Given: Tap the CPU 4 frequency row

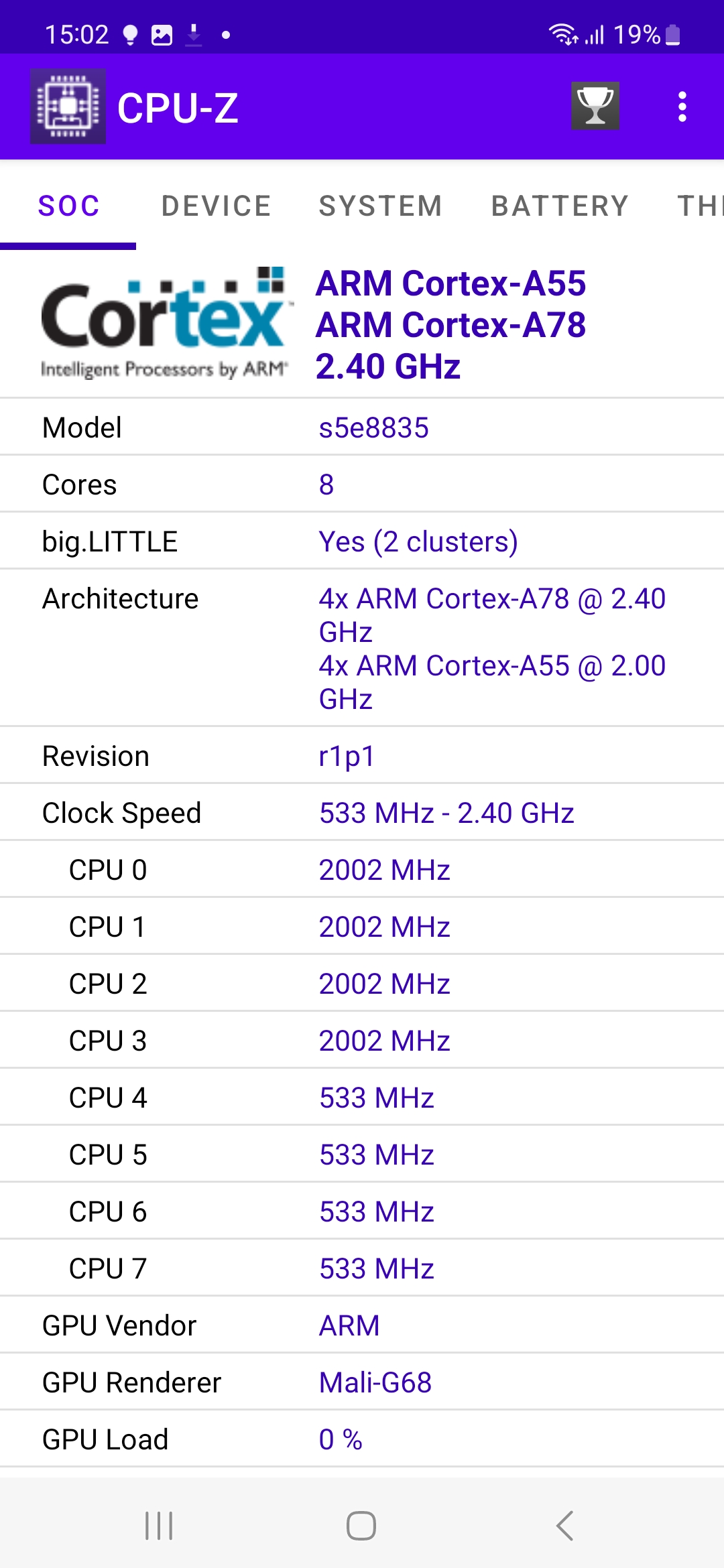Looking at the screenshot, I should click(362, 1098).
